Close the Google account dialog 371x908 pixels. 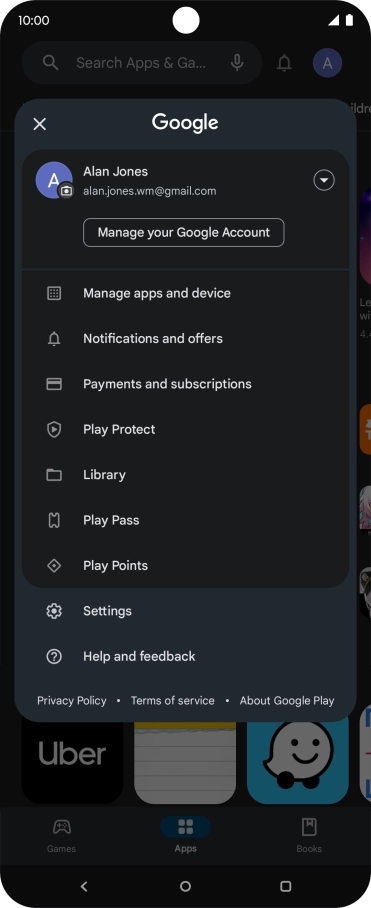(39, 124)
